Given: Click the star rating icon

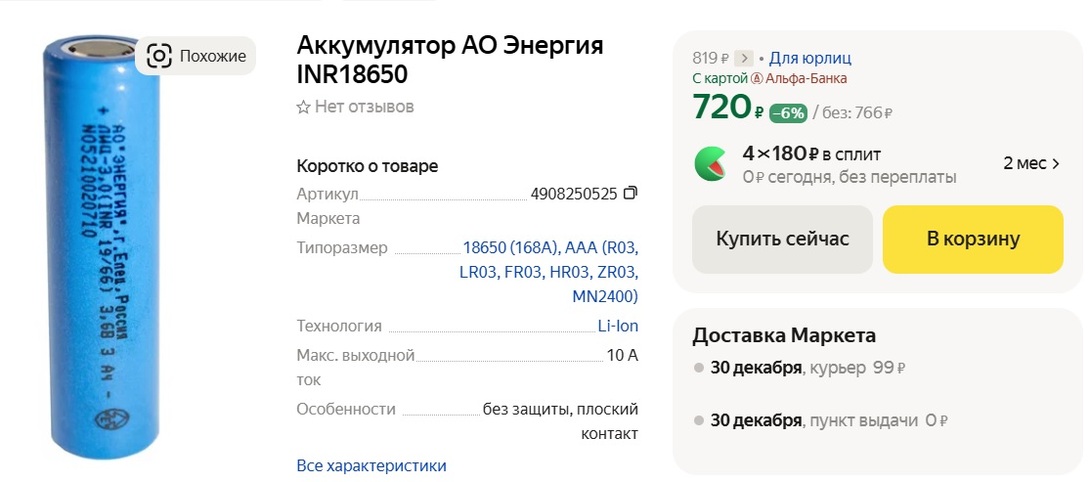Looking at the screenshot, I should [303, 107].
